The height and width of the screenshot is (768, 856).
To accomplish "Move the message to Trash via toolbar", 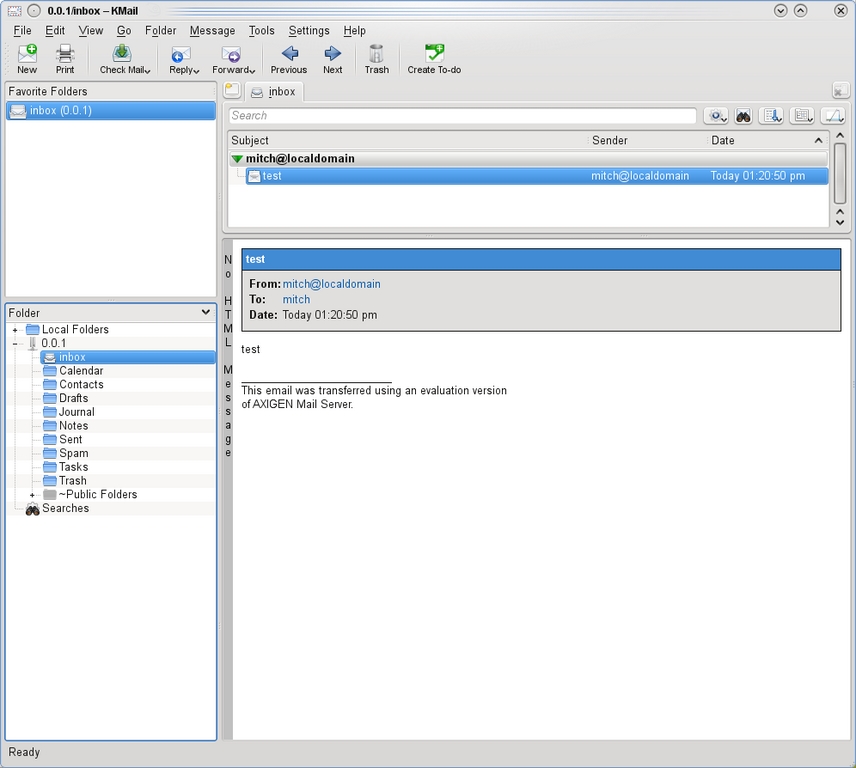I will [x=376, y=59].
